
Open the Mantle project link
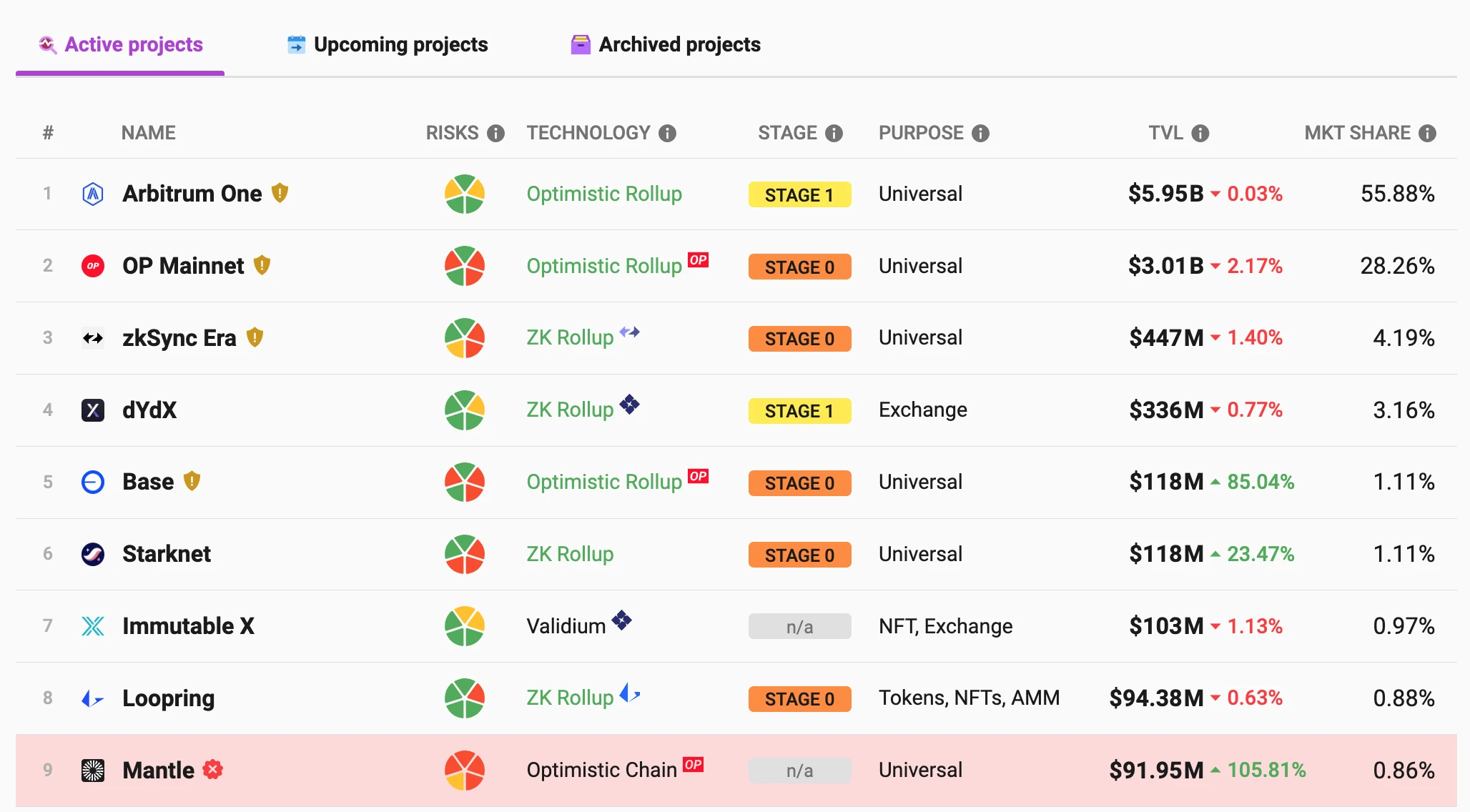click(x=158, y=771)
